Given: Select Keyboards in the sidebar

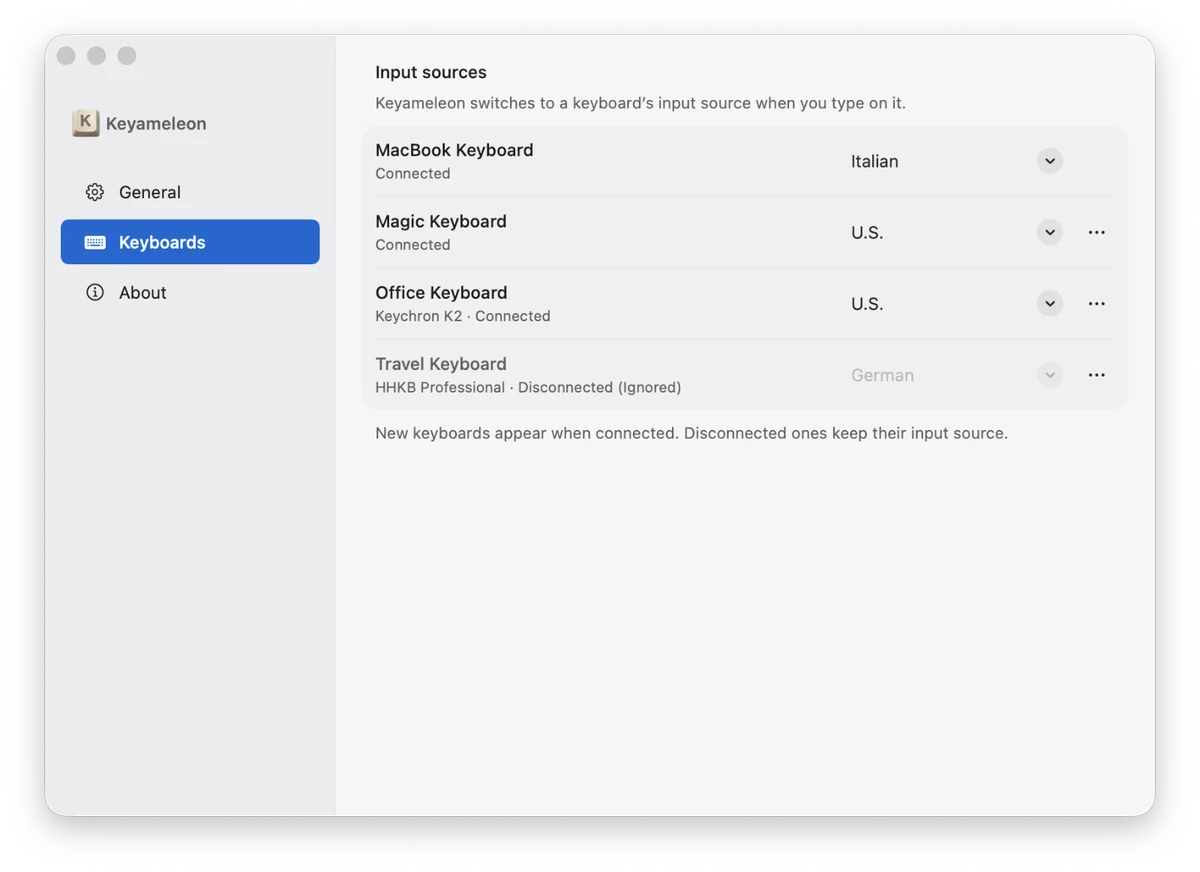Looking at the screenshot, I should tap(190, 242).
